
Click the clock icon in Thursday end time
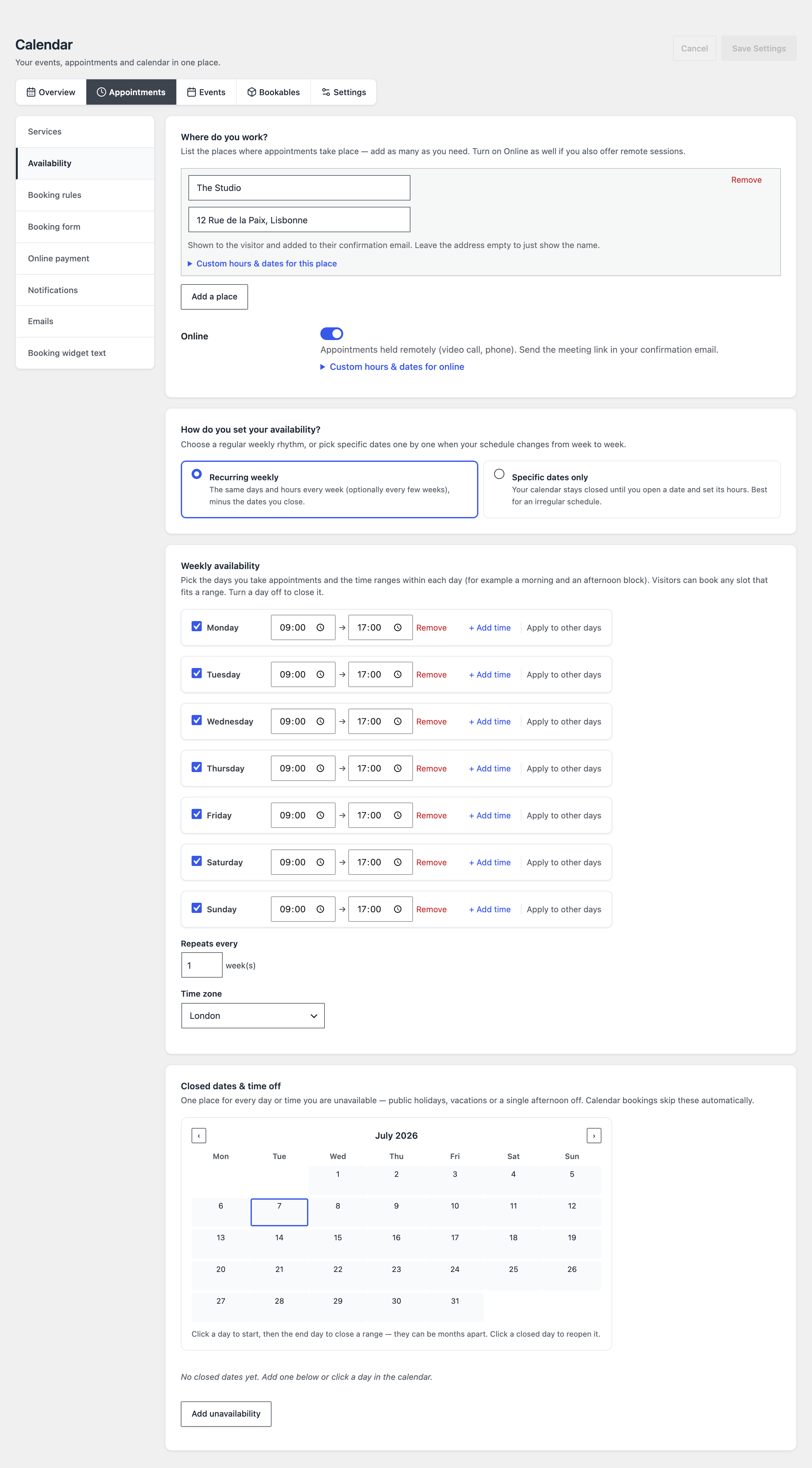coord(398,768)
